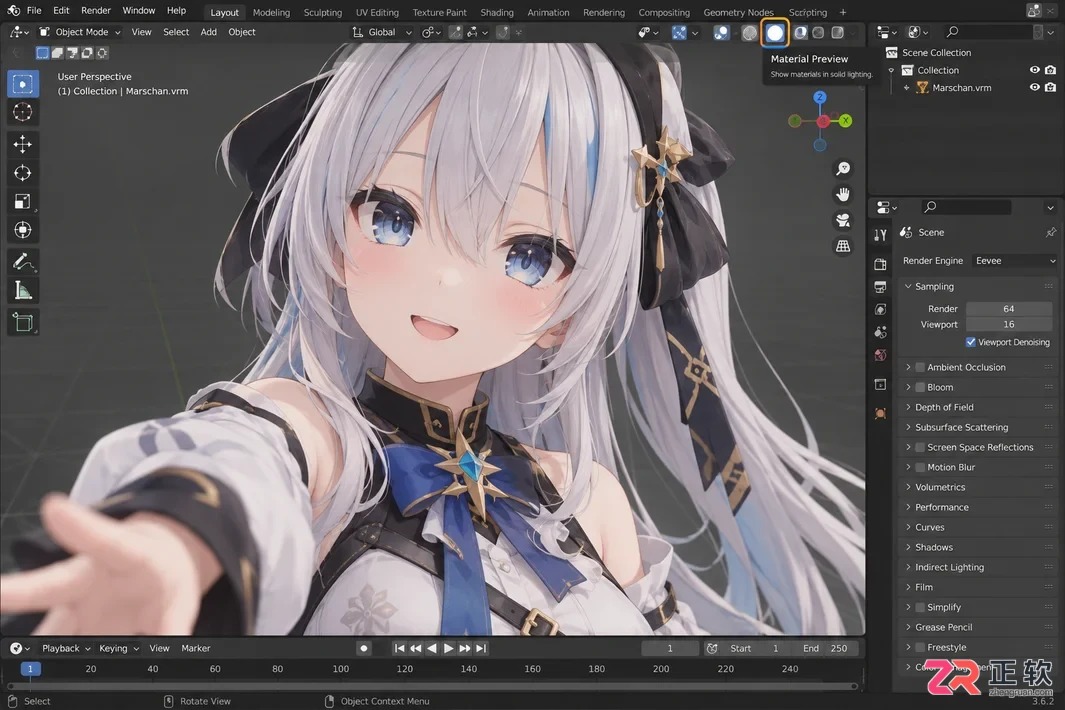Open the viewport Add menu

(209, 32)
